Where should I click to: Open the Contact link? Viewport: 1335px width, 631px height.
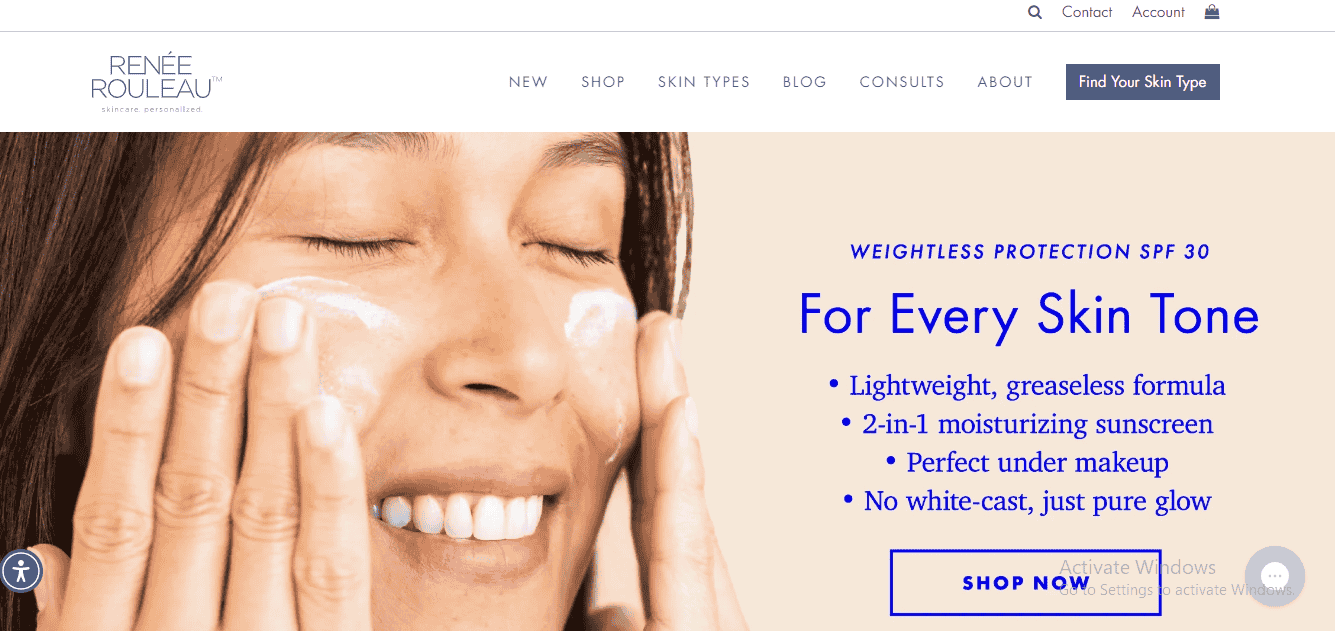1087,12
